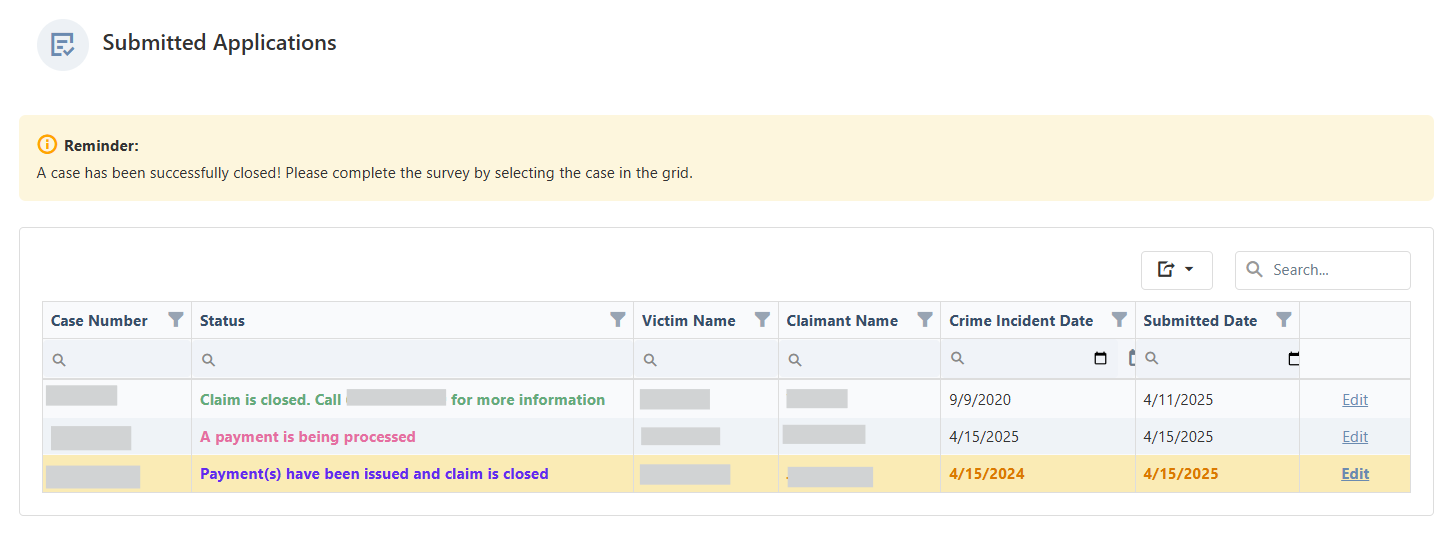1448x537 pixels.
Task: Open calendar picker for Crime Incident Date filter
Action: tap(1101, 358)
